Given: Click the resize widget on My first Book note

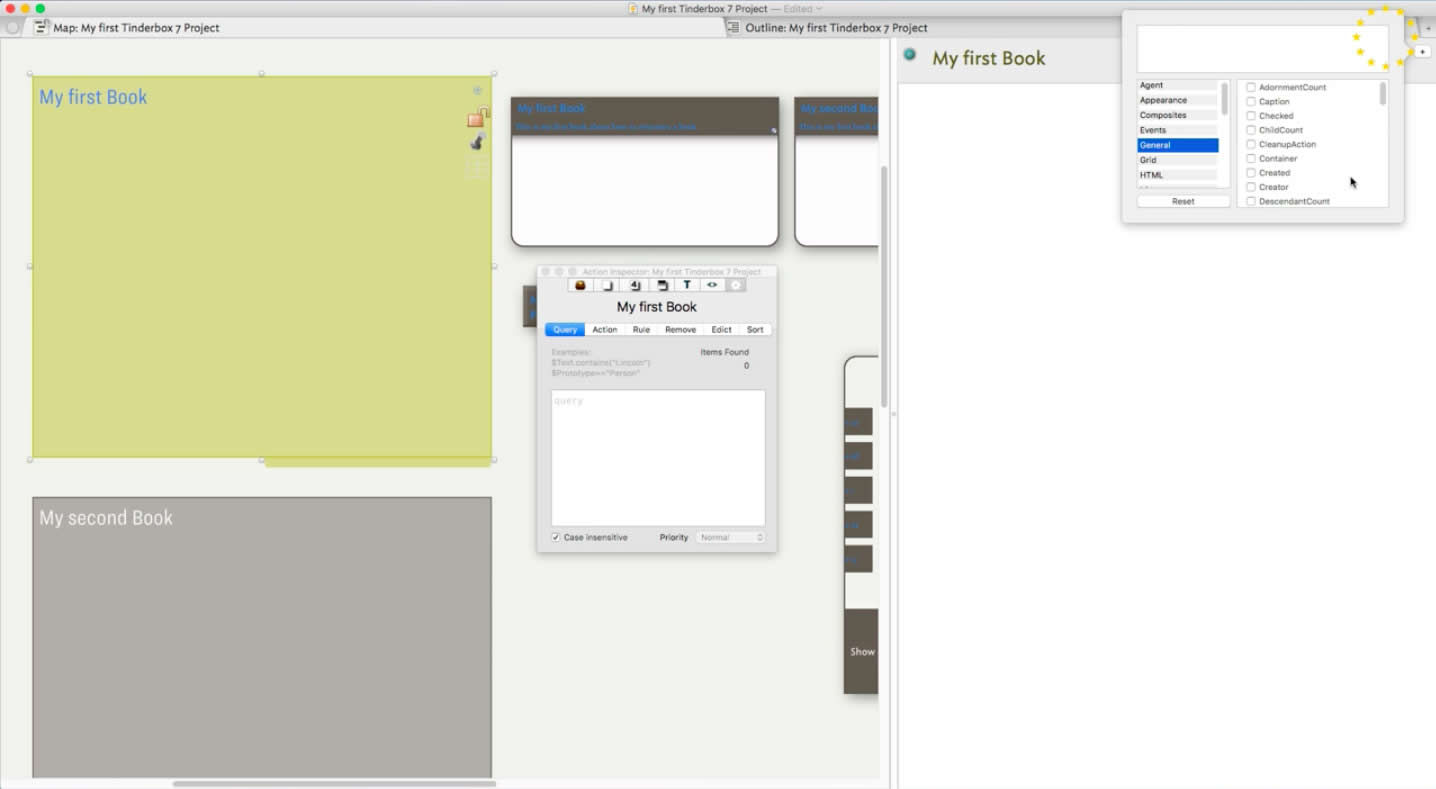Looking at the screenshot, I should click(x=773, y=130).
